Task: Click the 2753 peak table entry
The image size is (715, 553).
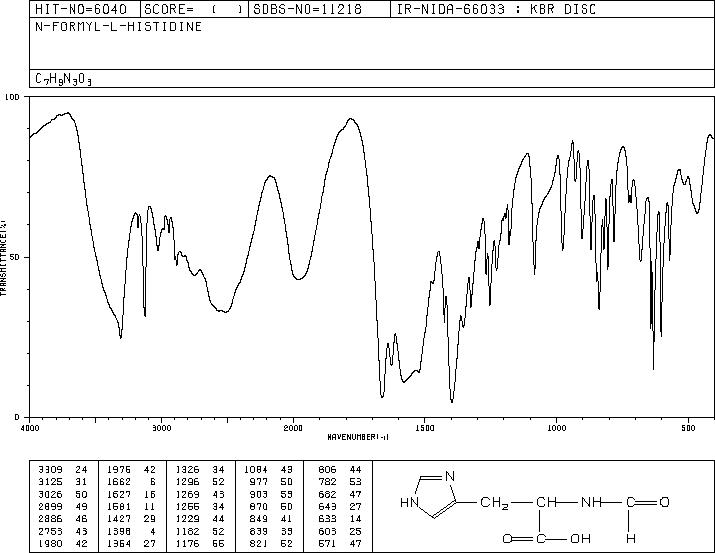Action: [x=62, y=531]
